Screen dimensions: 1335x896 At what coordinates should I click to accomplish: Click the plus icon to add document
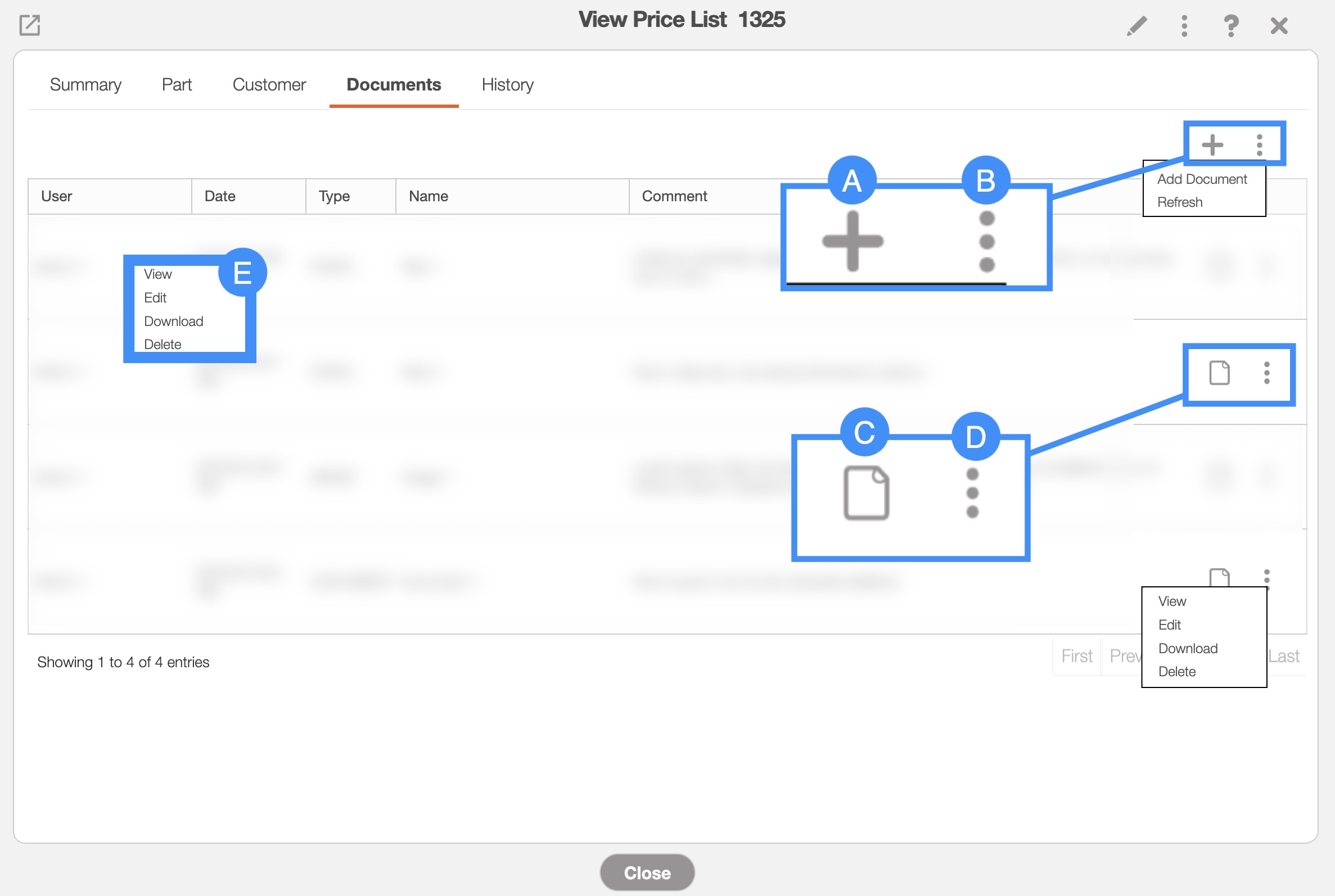click(1212, 144)
